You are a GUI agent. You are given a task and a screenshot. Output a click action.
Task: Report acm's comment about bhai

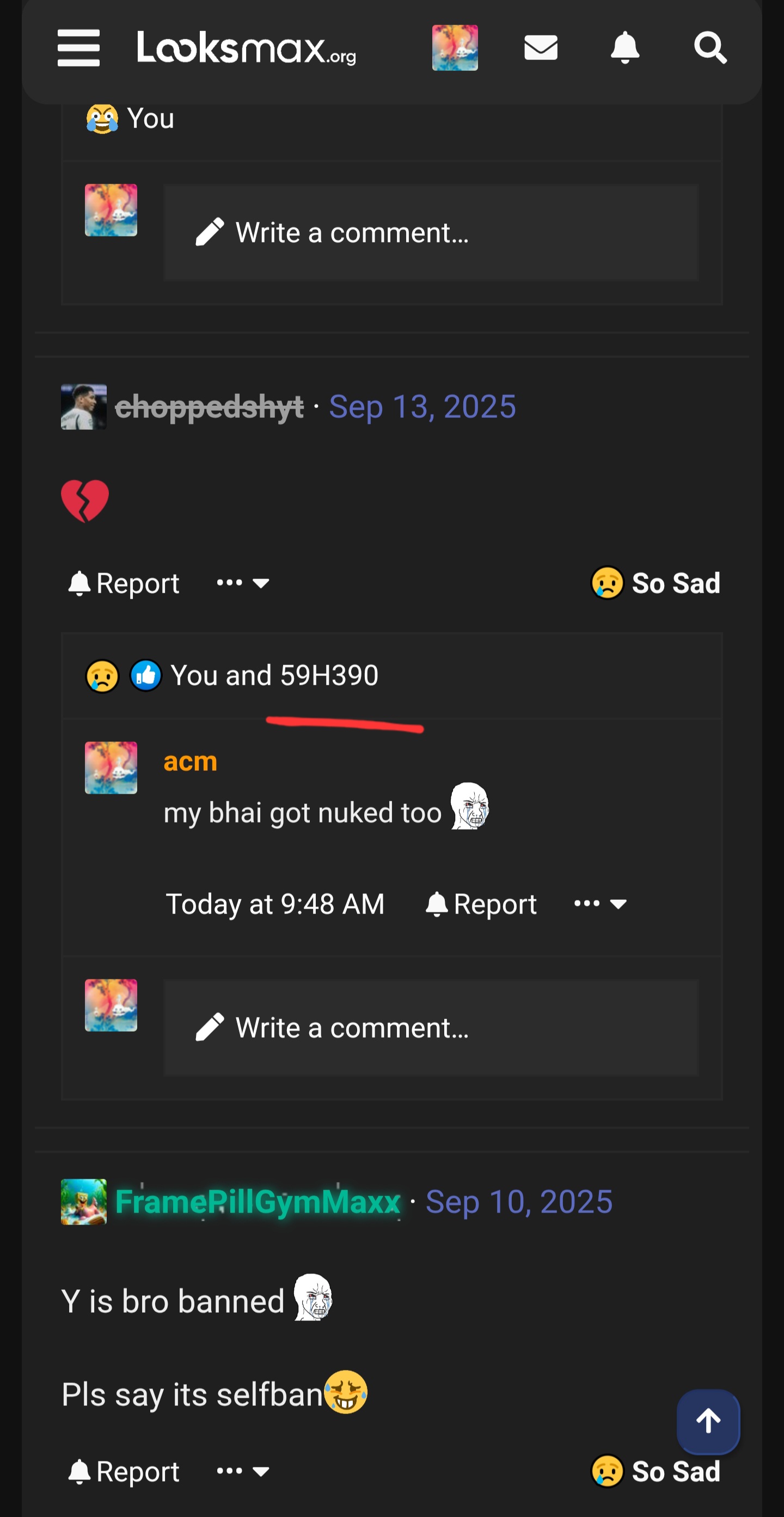pyautogui.click(x=481, y=904)
